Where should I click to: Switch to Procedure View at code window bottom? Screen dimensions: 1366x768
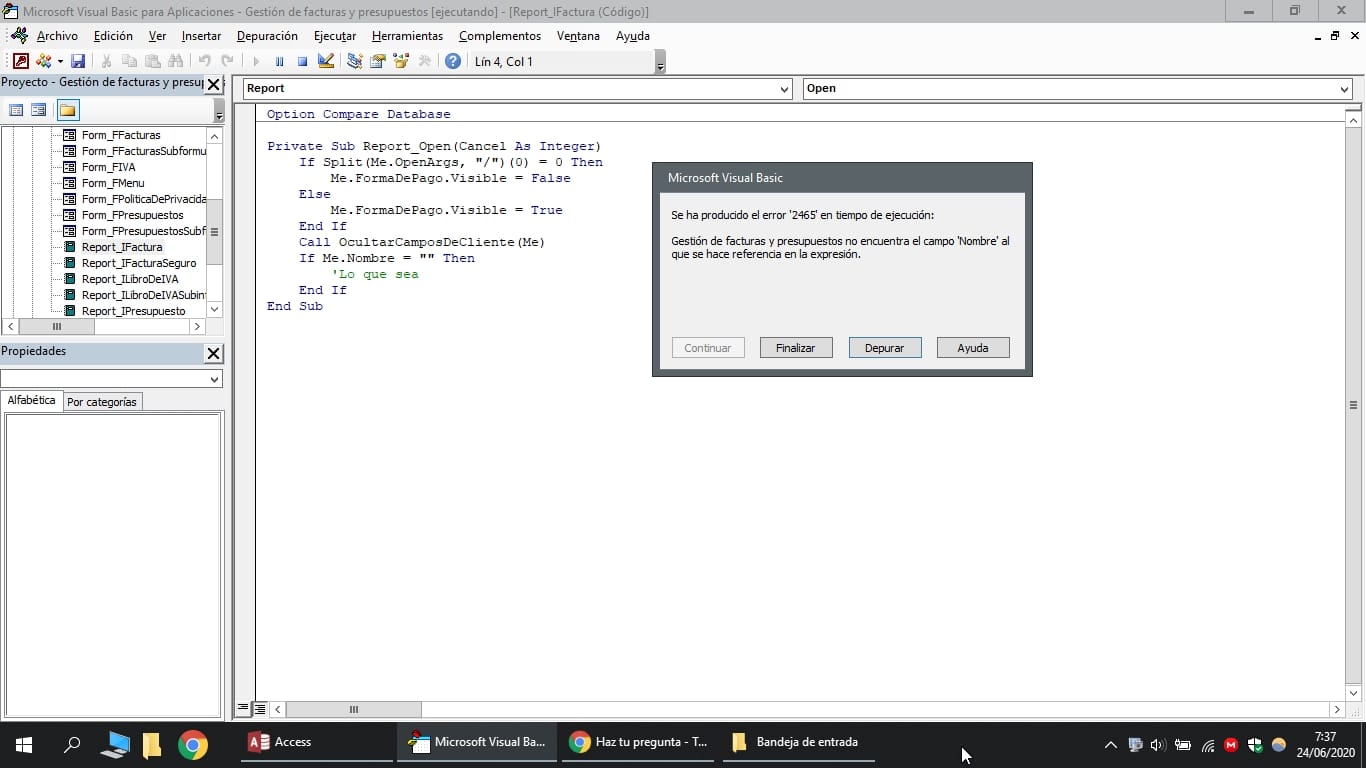click(x=242, y=709)
